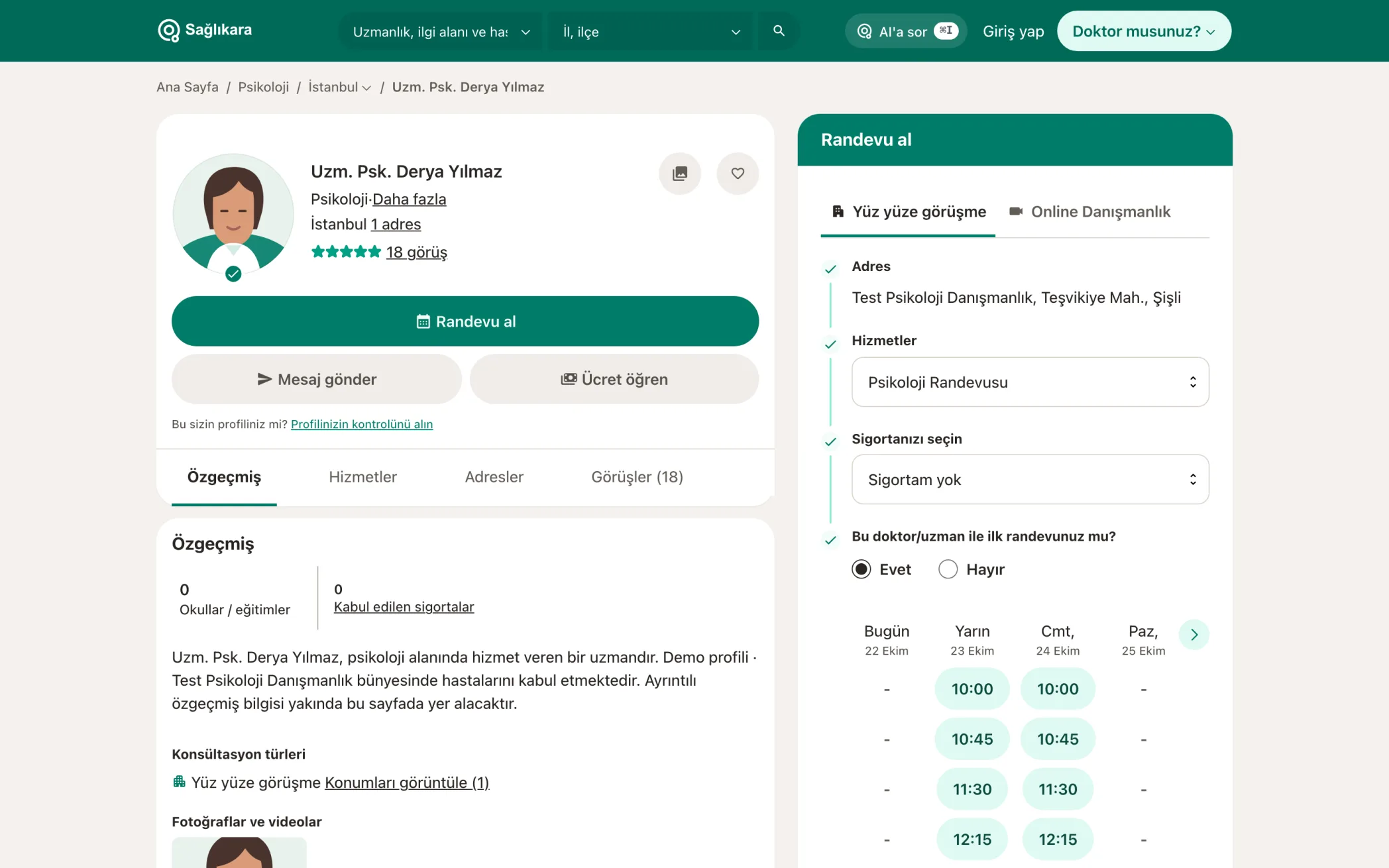
Task: Go to Ana Sayfa breadcrumb
Action: coord(188,87)
